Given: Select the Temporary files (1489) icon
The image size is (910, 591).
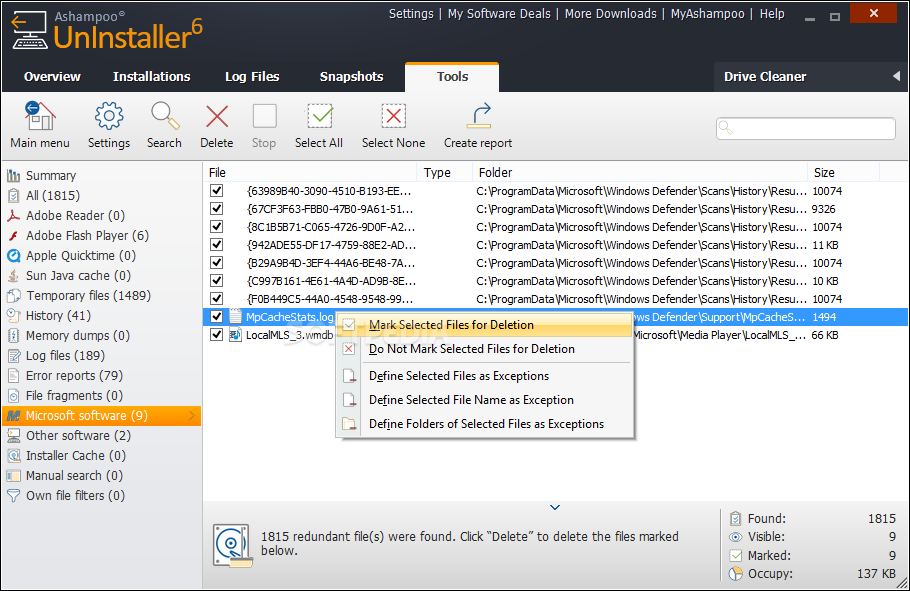Looking at the screenshot, I should coord(13,296).
